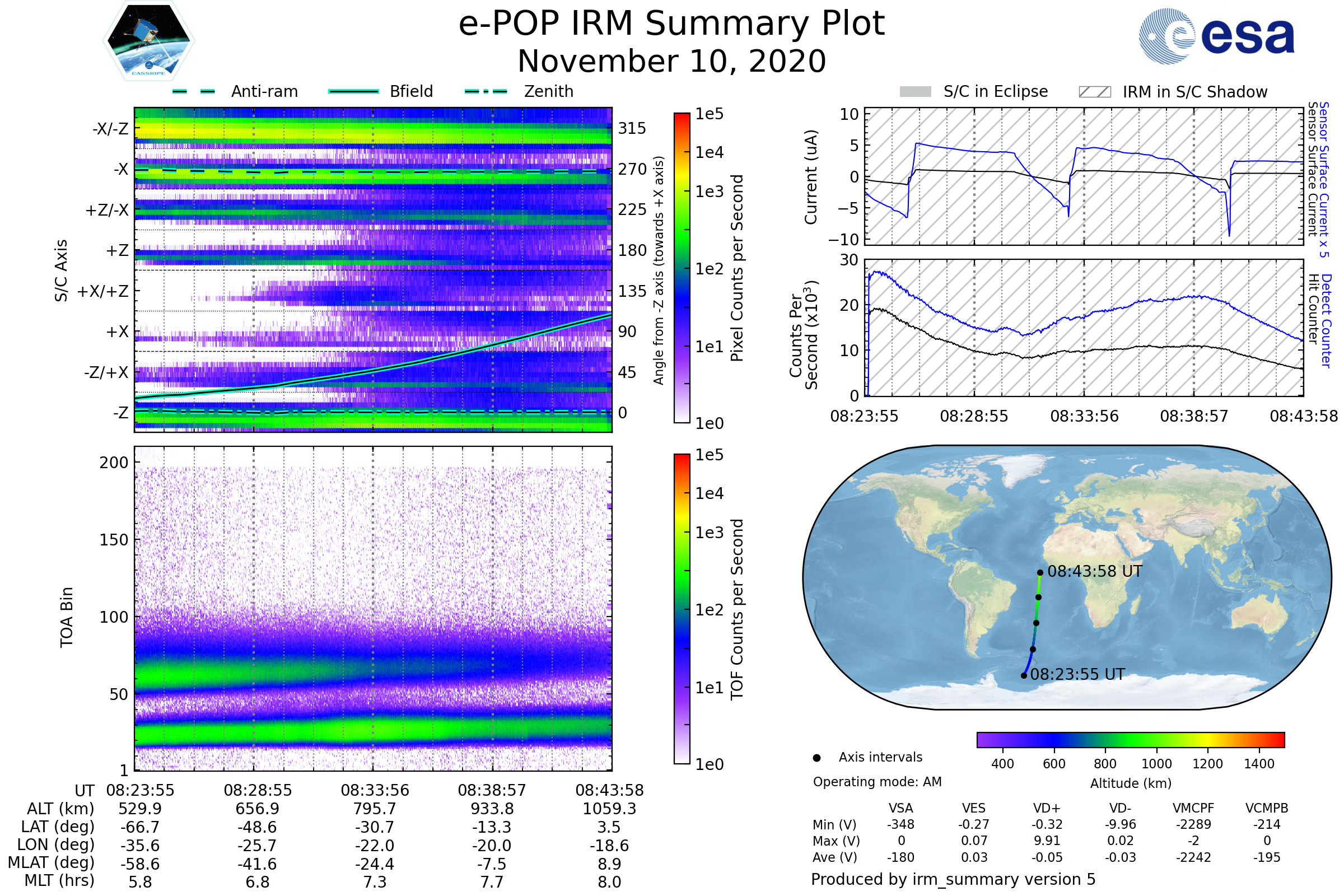Click the 08:23:55 UT start point on map
The height and width of the screenshot is (896, 1344).
1024,675
